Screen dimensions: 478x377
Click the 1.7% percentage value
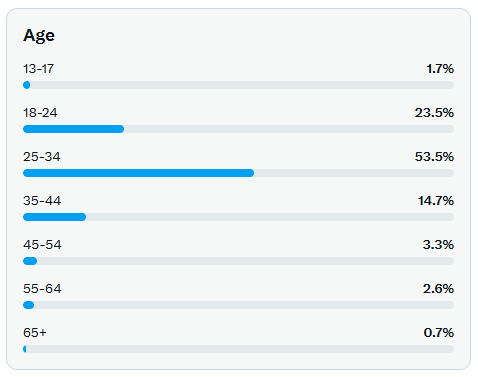pyautogui.click(x=440, y=69)
